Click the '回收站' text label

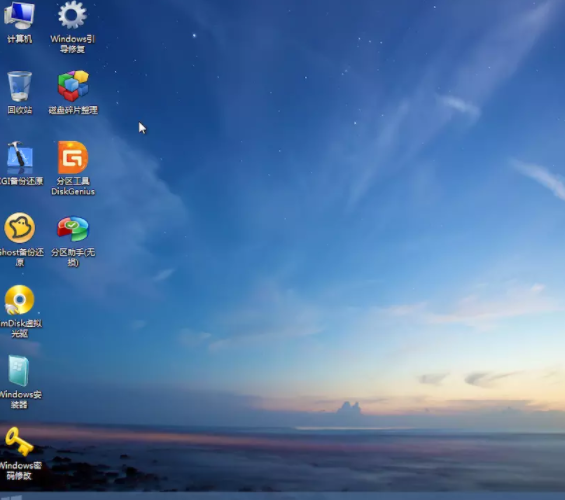pos(19,110)
